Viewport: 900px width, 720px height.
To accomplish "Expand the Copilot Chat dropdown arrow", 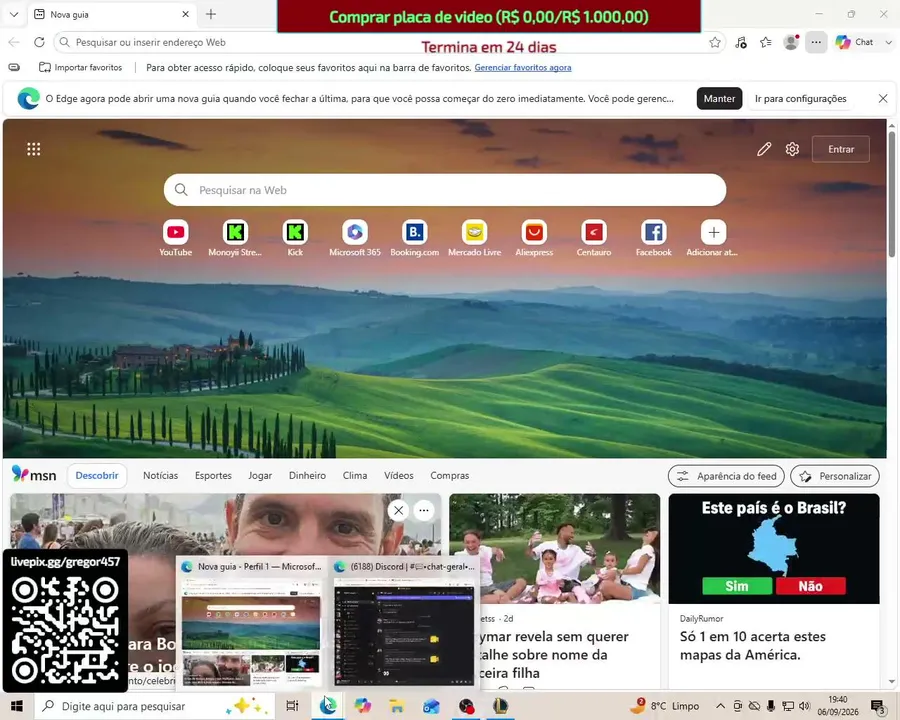I will [x=889, y=42].
